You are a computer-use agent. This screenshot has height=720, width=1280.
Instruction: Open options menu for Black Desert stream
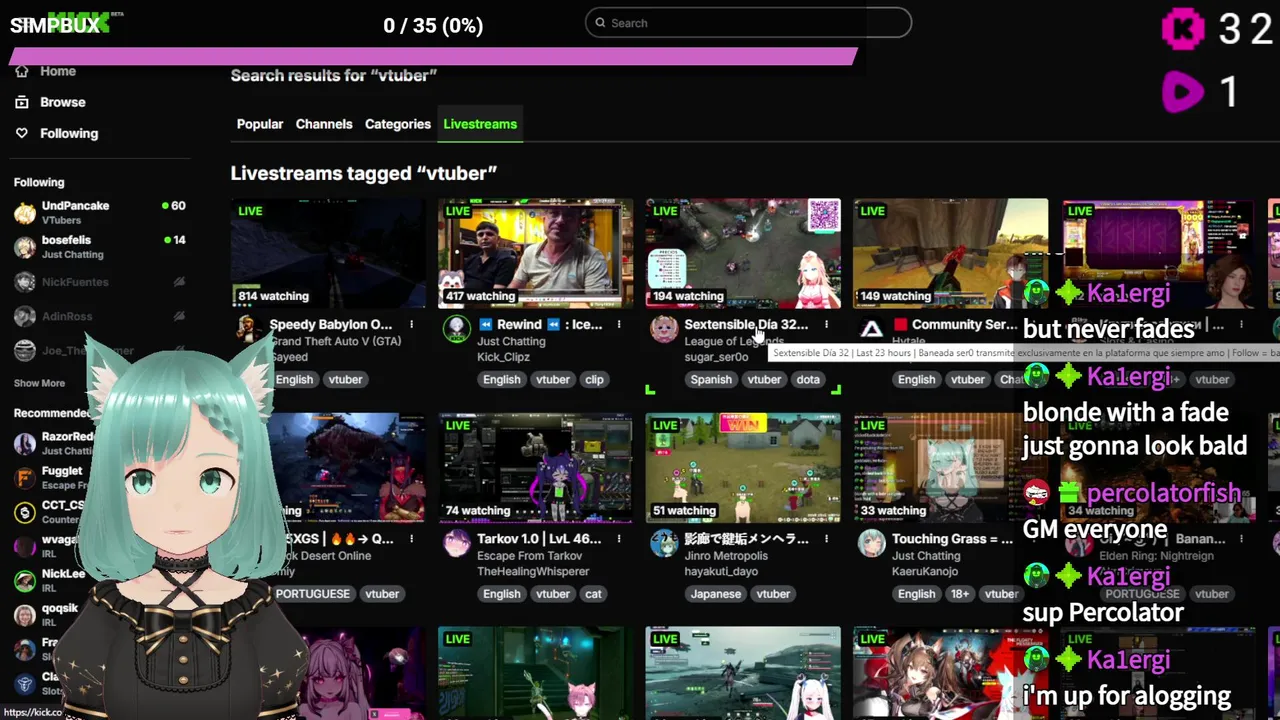pyautogui.click(x=411, y=538)
